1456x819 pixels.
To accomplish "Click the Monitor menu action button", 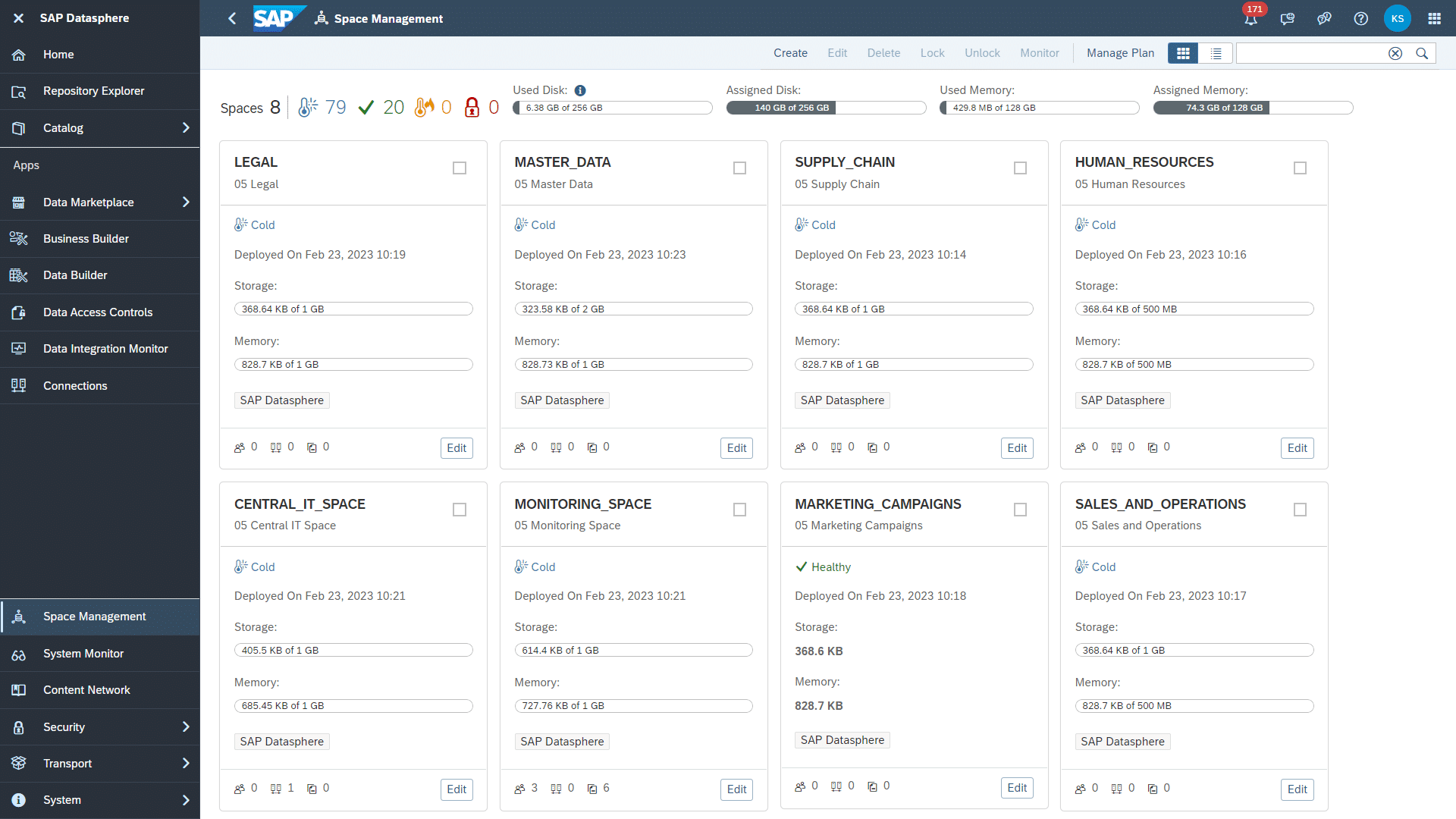I will tap(1040, 54).
